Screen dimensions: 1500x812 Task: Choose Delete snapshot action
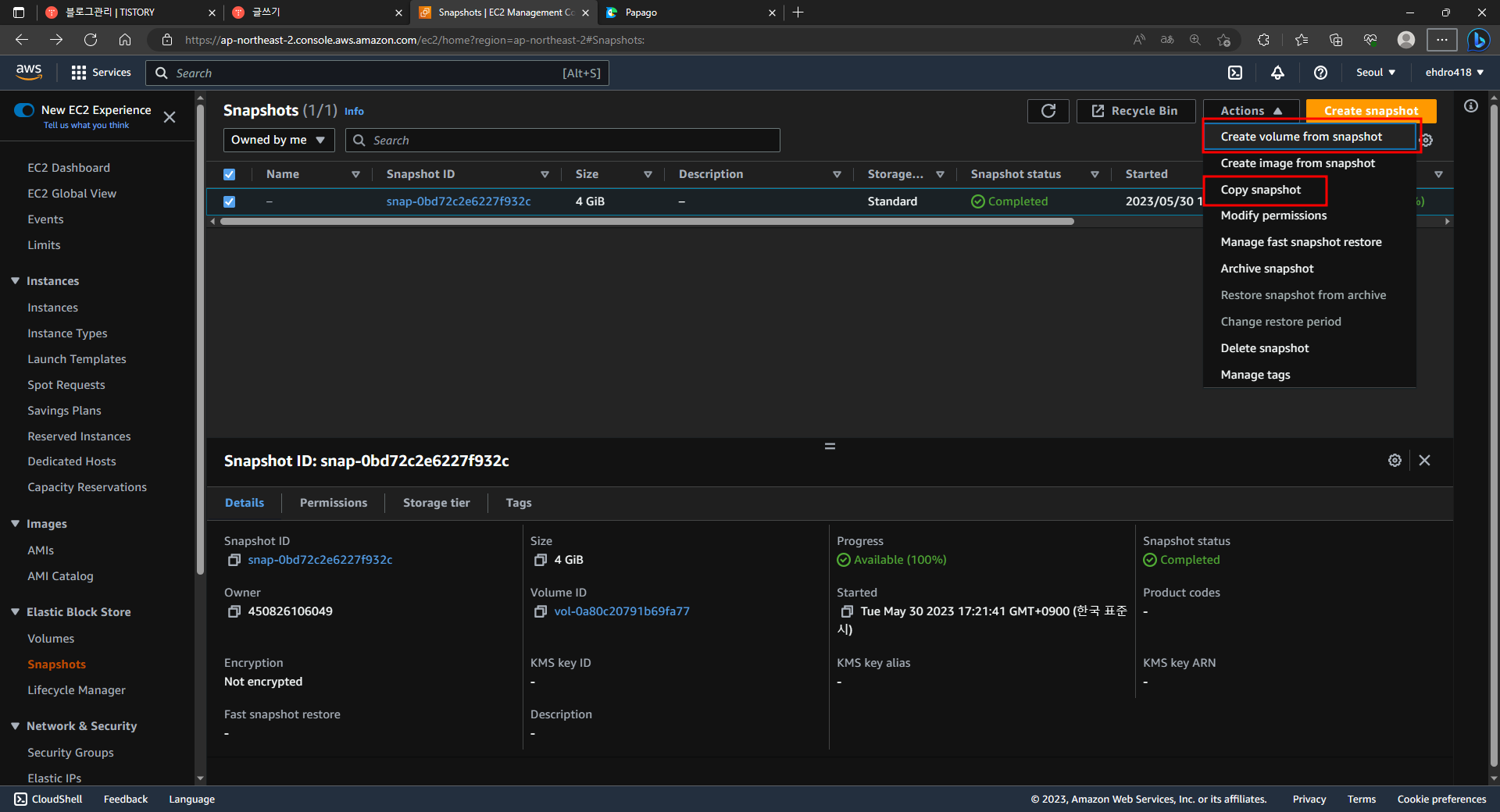pyautogui.click(x=1309, y=348)
